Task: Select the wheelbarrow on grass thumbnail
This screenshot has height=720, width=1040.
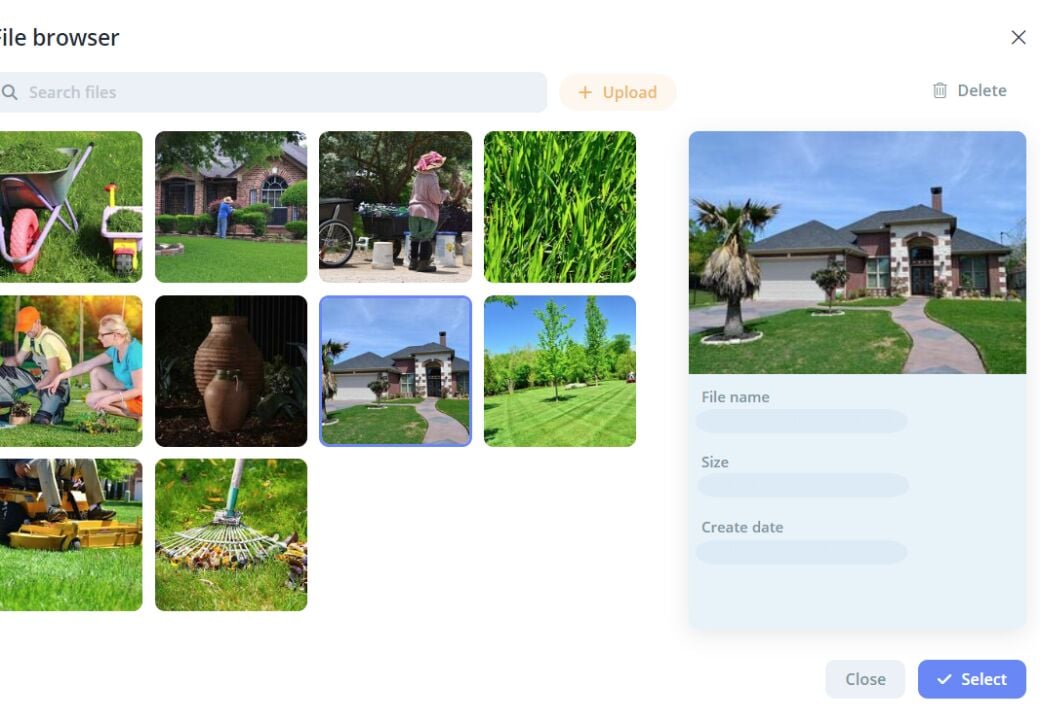Action: (68, 207)
